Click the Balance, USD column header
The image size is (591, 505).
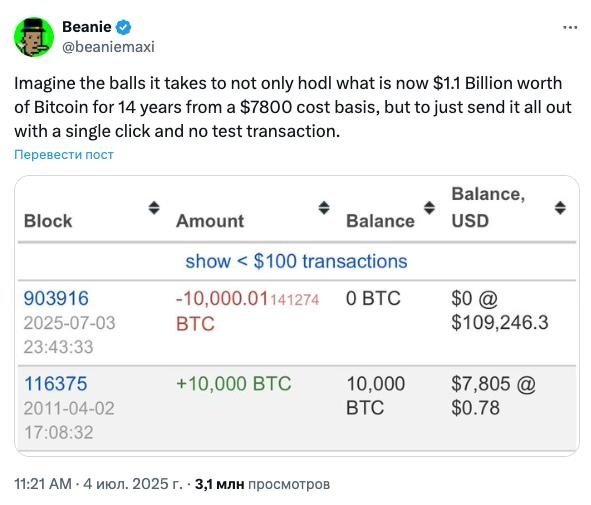[x=488, y=207]
